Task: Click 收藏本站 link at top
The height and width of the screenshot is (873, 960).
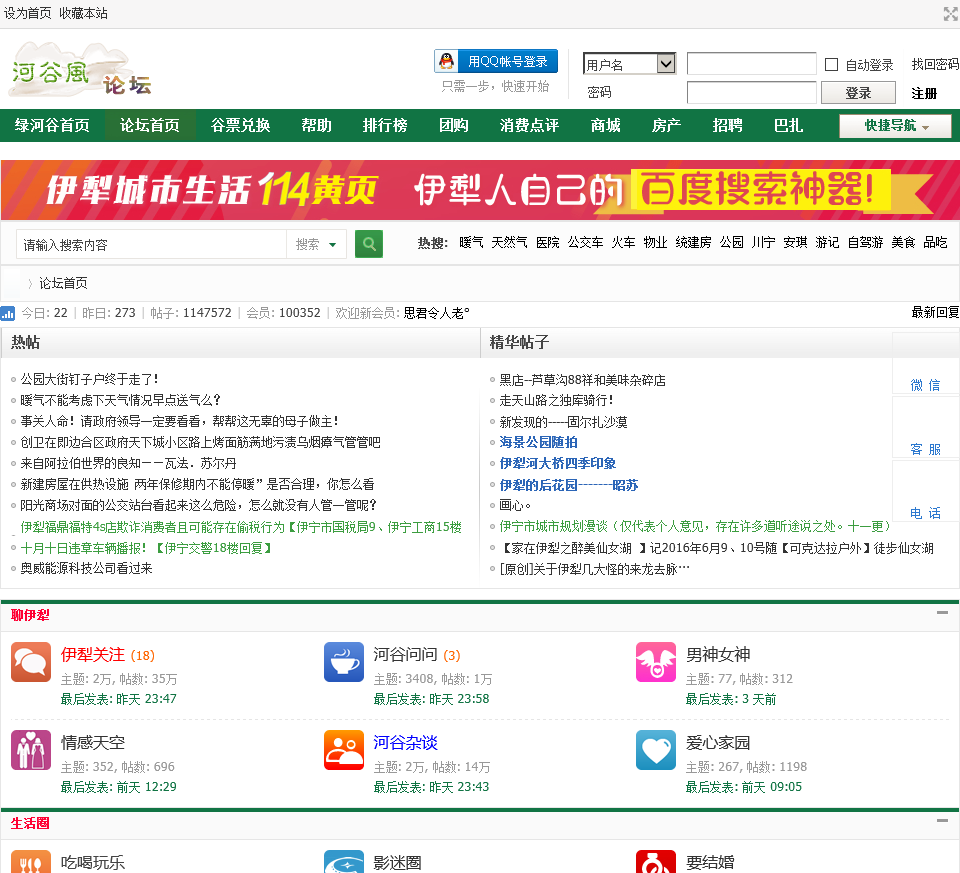Action: 84,13
